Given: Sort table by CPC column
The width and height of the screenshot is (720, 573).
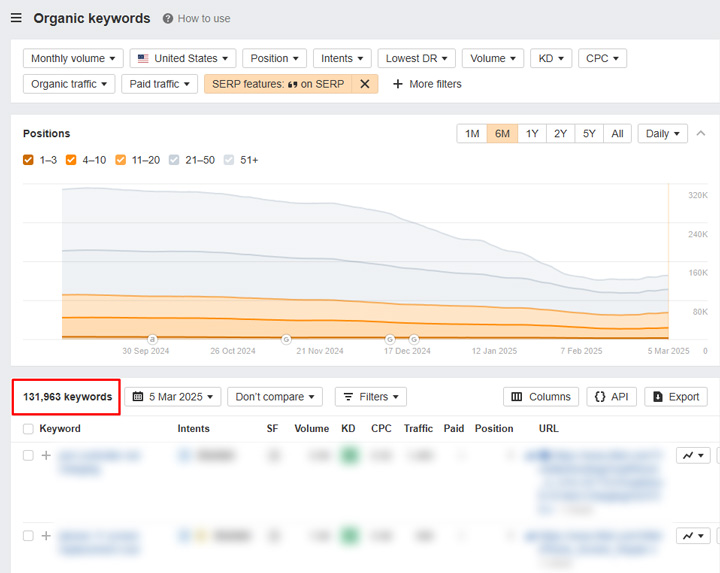Looking at the screenshot, I should 381,428.
